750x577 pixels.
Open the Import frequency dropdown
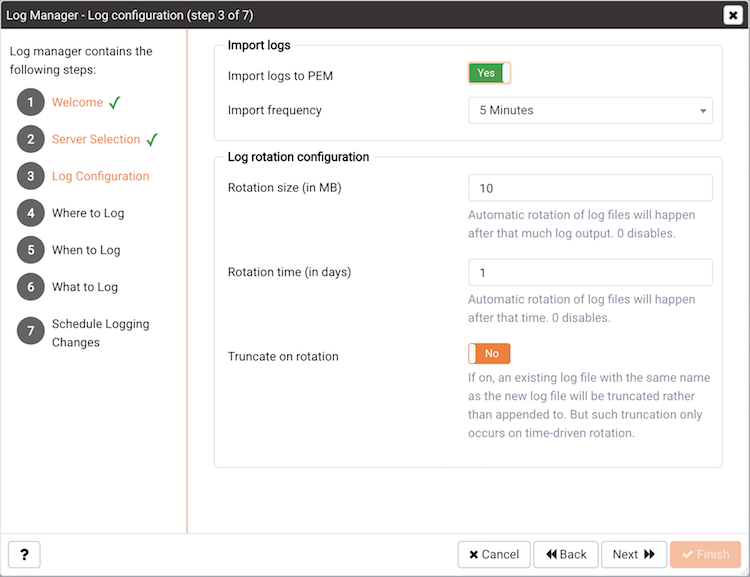[x=590, y=111]
